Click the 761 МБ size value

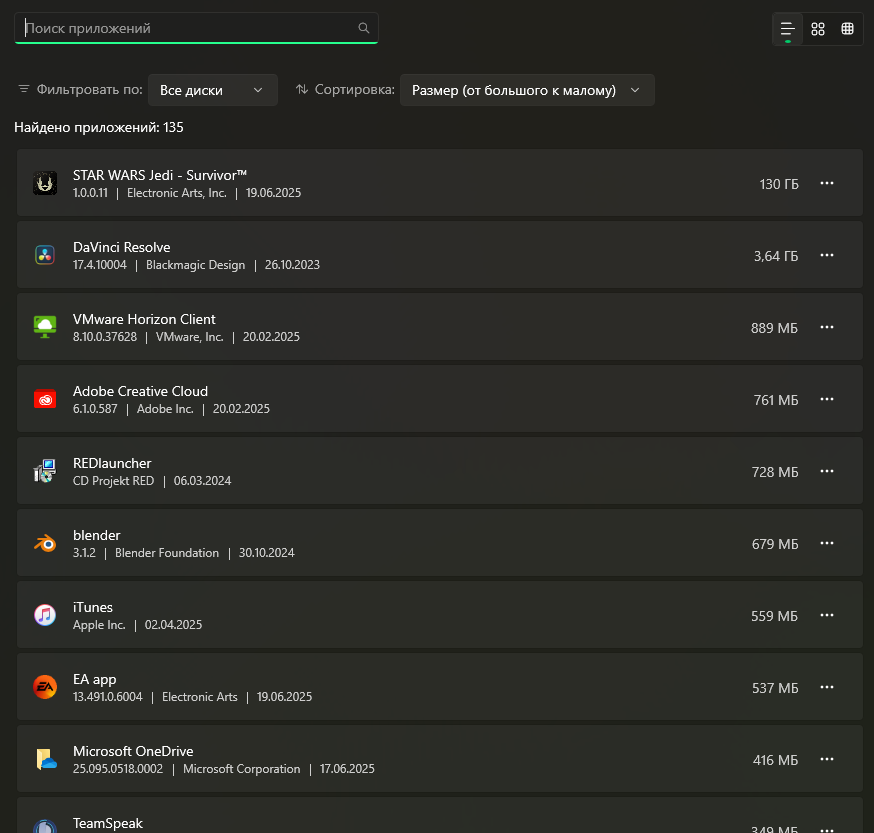pyautogui.click(x=776, y=400)
